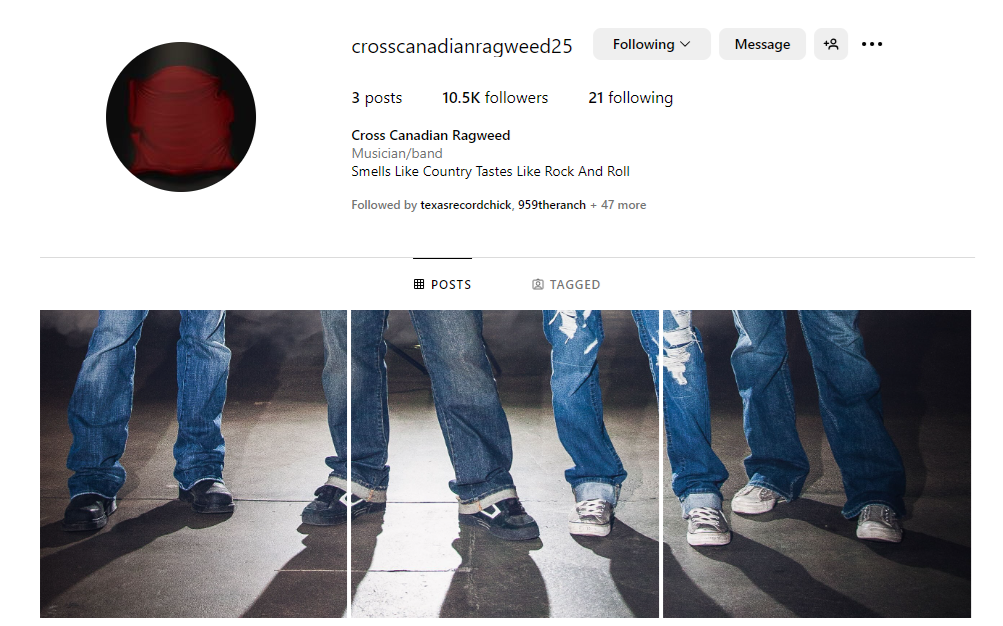View the 21 following list
This screenshot has height=626, width=1003.
631,98
